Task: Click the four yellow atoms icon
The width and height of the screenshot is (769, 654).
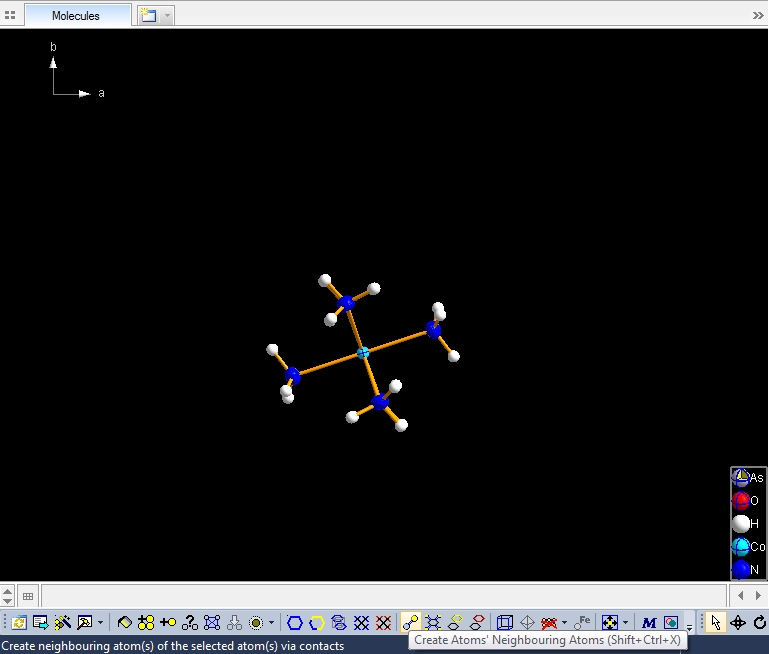Action: point(146,622)
